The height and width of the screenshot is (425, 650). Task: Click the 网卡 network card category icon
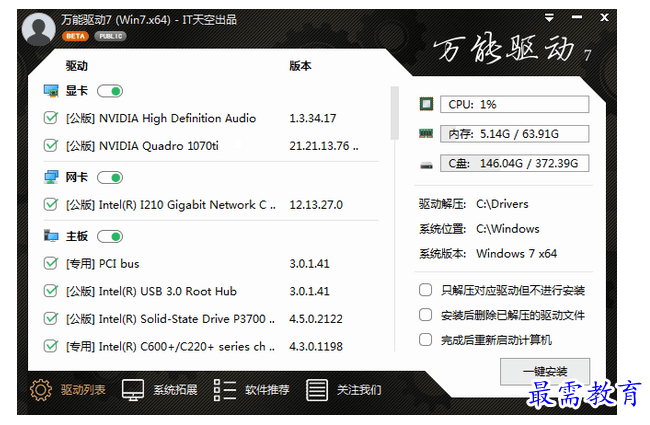point(51,177)
